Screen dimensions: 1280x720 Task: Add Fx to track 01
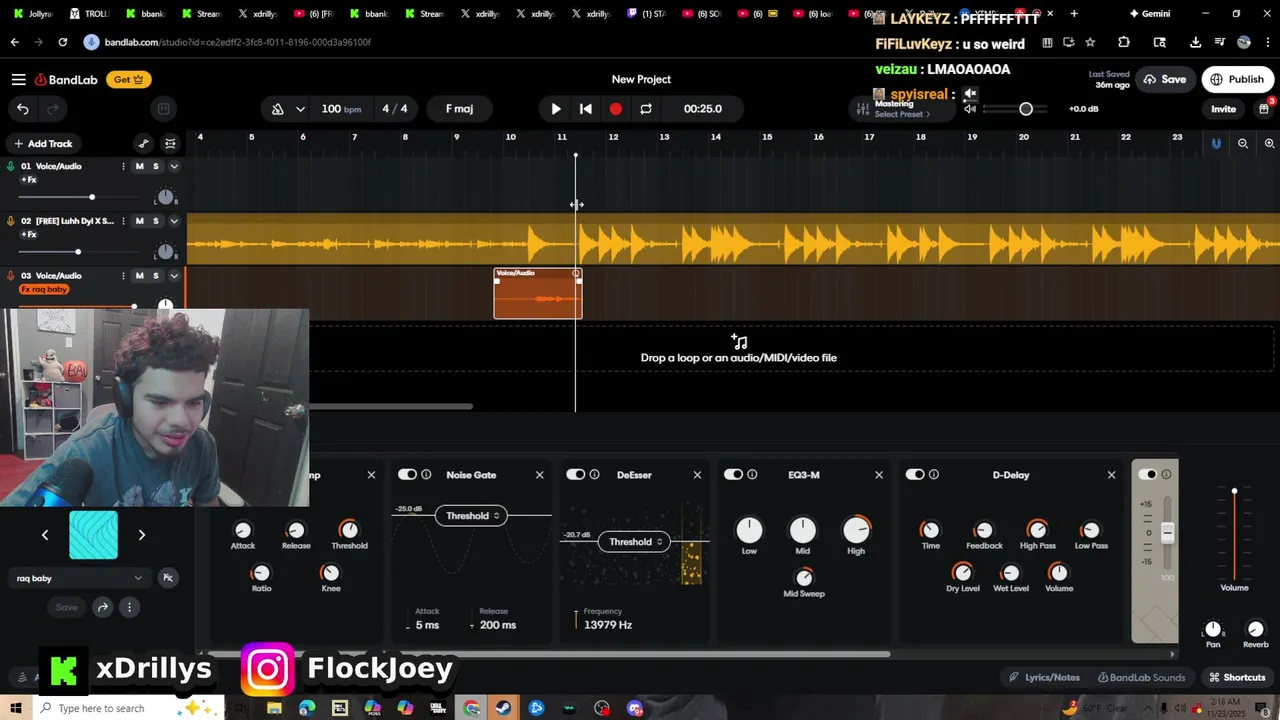[29, 180]
